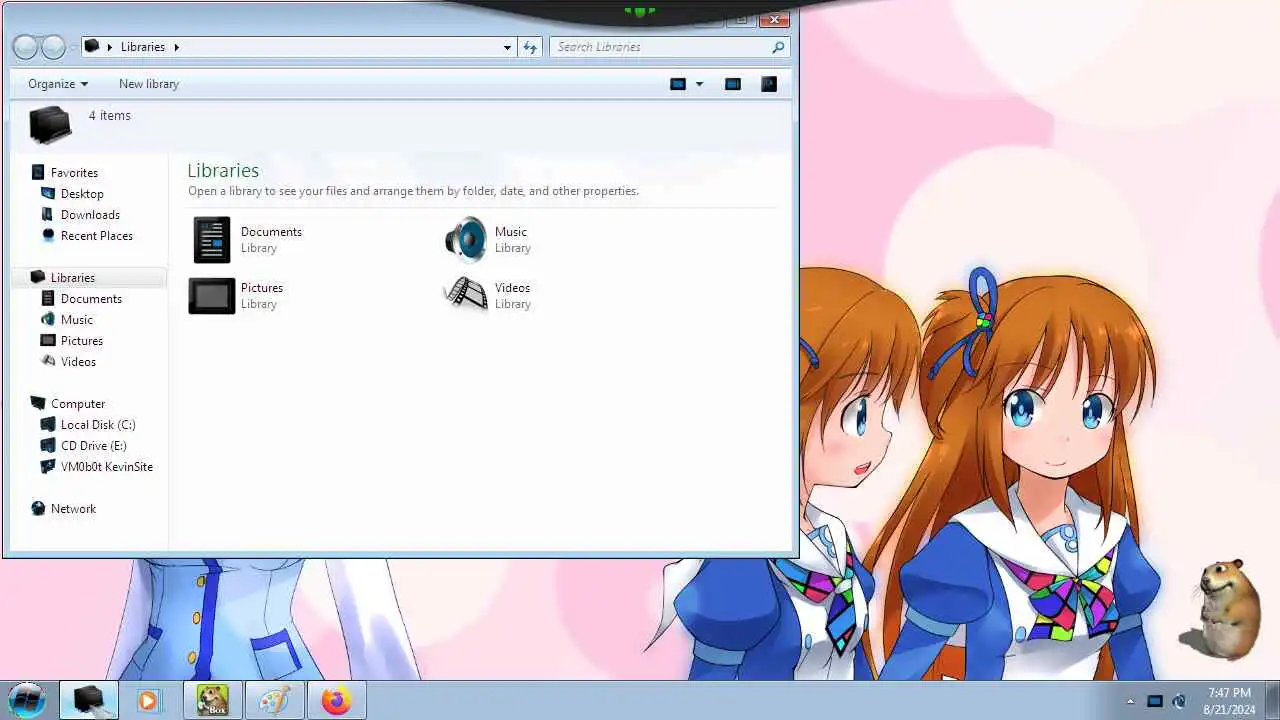The width and height of the screenshot is (1280, 720).
Task: Expand arrow after Libraries in address bar
Action: pyautogui.click(x=177, y=47)
